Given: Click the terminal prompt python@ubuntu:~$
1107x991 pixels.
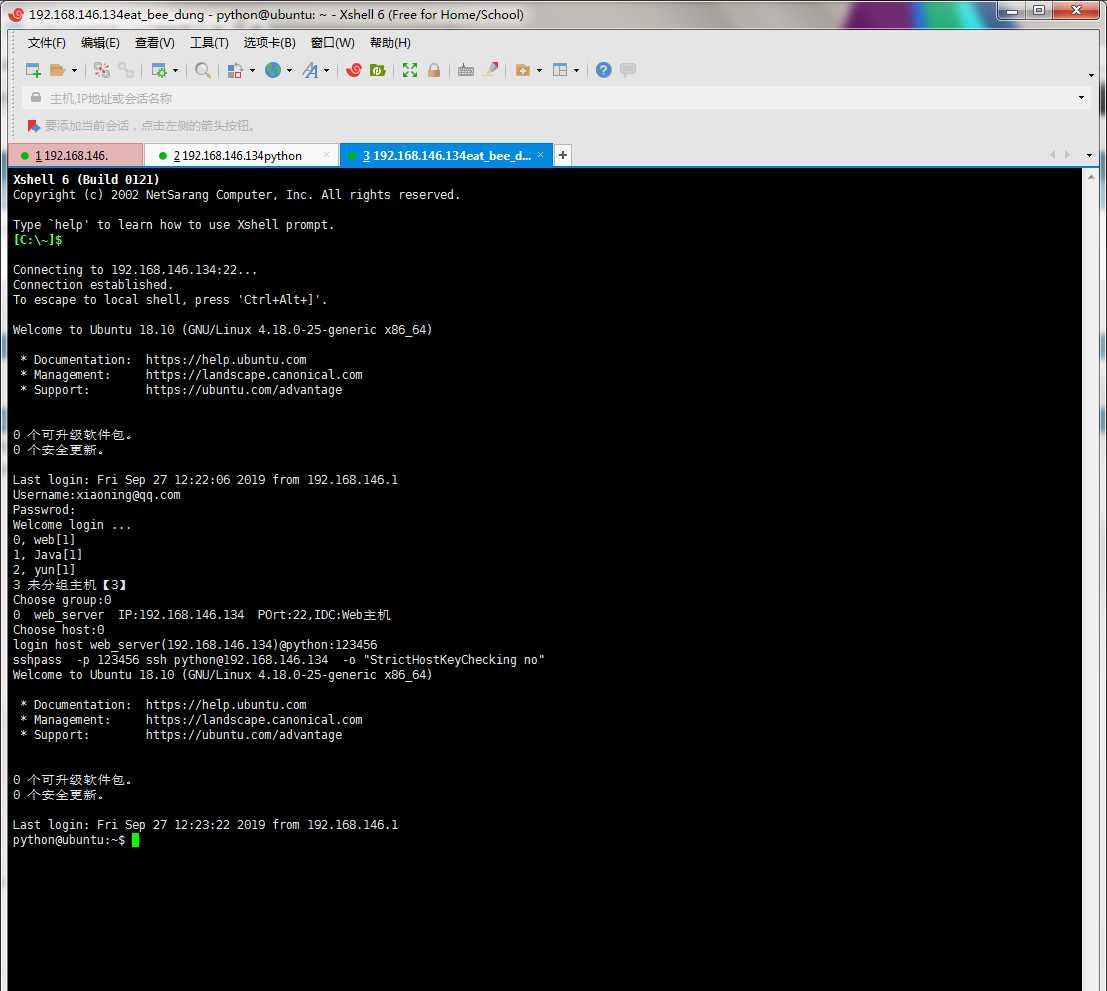Looking at the screenshot, I should [x=68, y=840].
